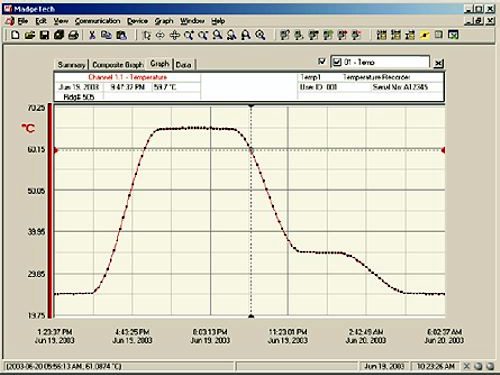Click the status bar Jun 19, 2003 date

[384, 366]
